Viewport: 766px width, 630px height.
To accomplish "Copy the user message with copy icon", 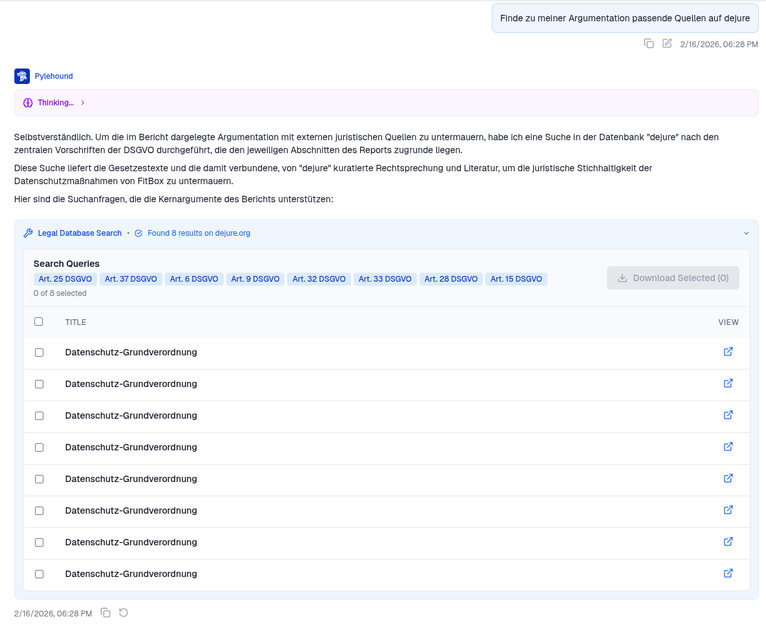I will point(649,44).
